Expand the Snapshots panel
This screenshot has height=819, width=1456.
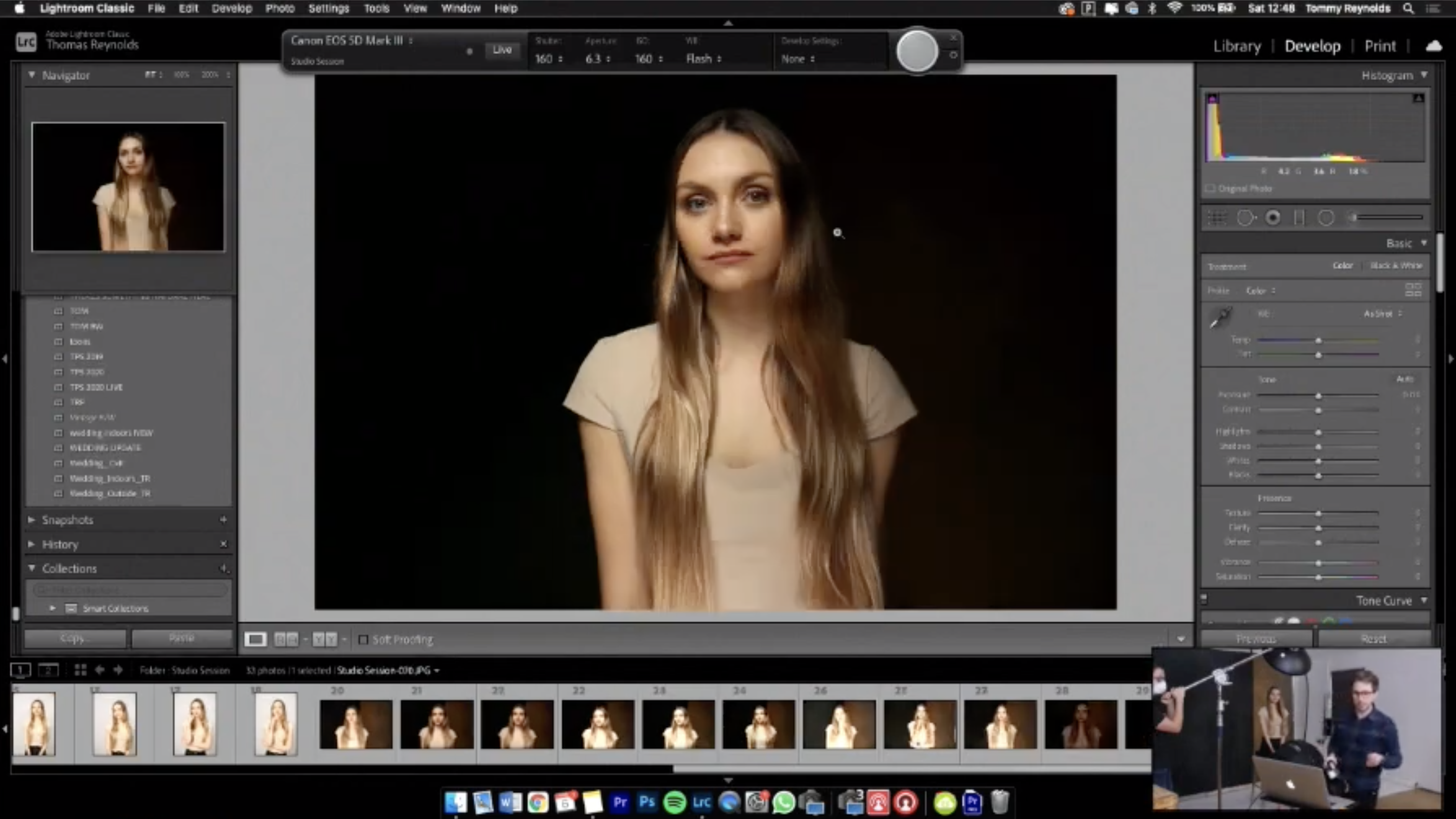(x=32, y=520)
